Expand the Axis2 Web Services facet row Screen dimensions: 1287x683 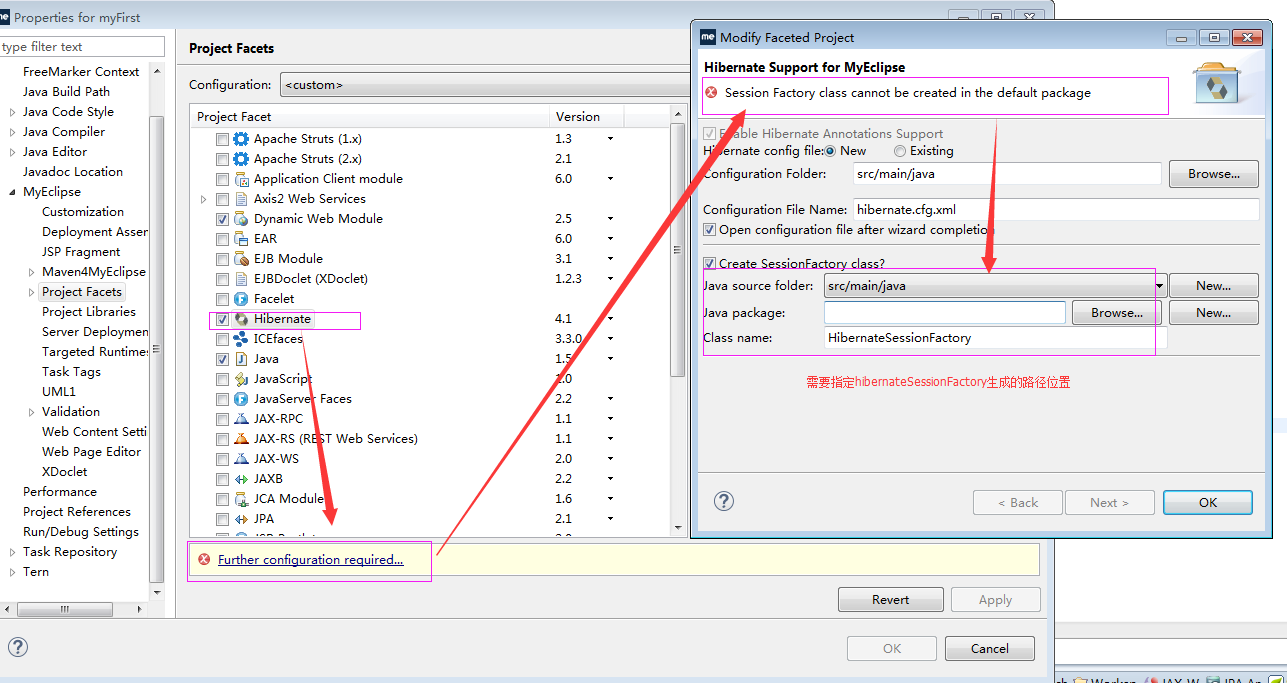(204, 199)
